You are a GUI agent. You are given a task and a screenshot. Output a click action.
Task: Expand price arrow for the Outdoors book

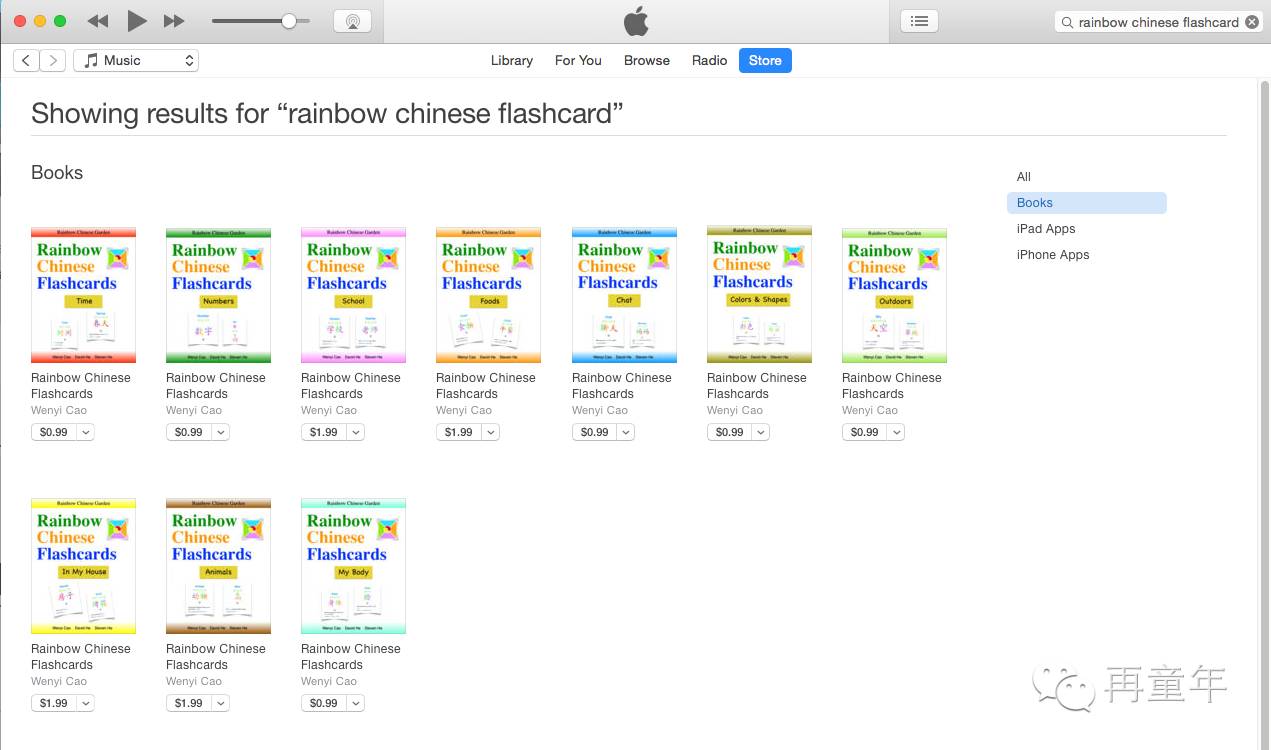(897, 432)
